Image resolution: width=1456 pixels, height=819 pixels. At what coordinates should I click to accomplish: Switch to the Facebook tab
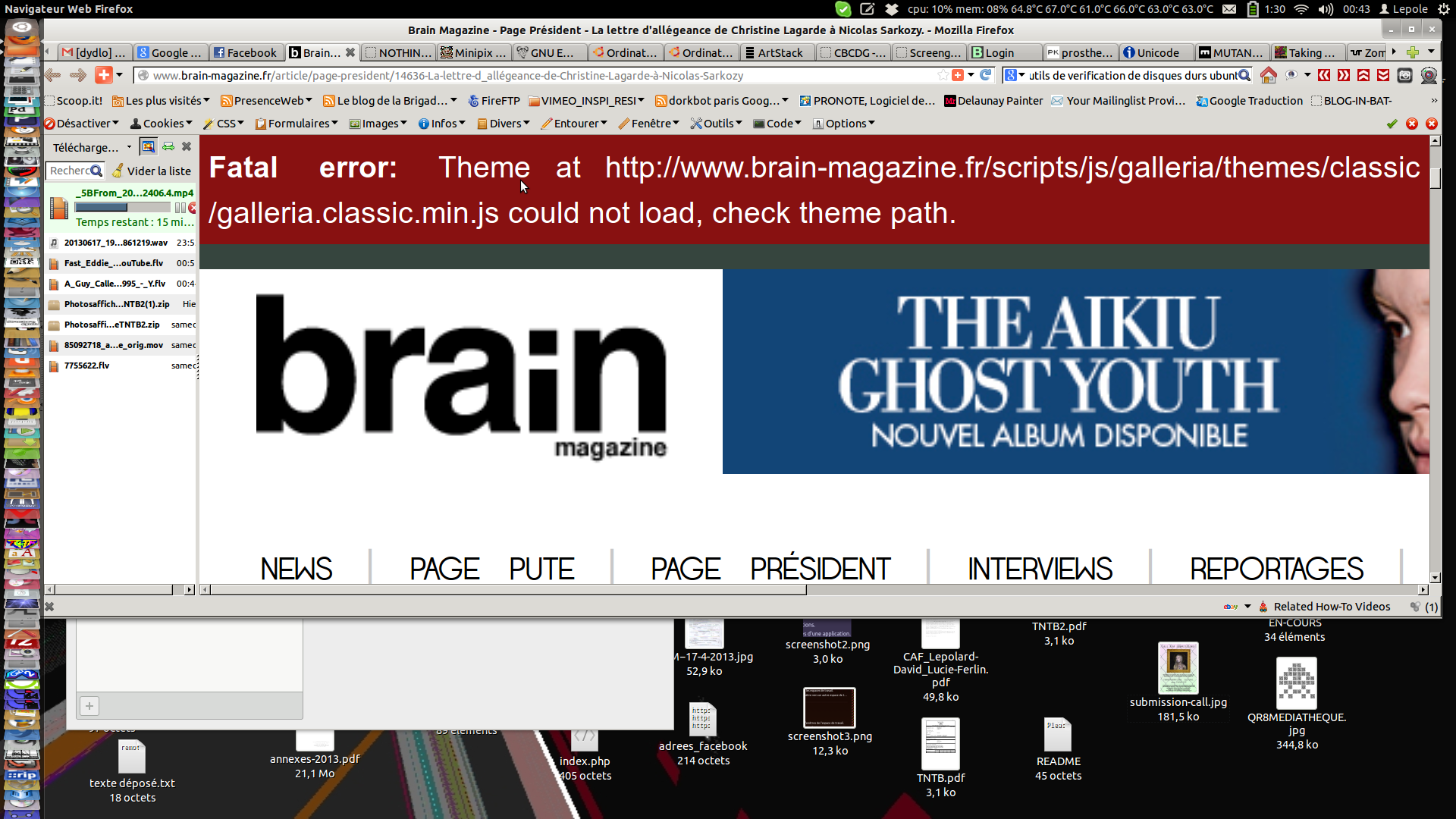[x=246, y=52]
